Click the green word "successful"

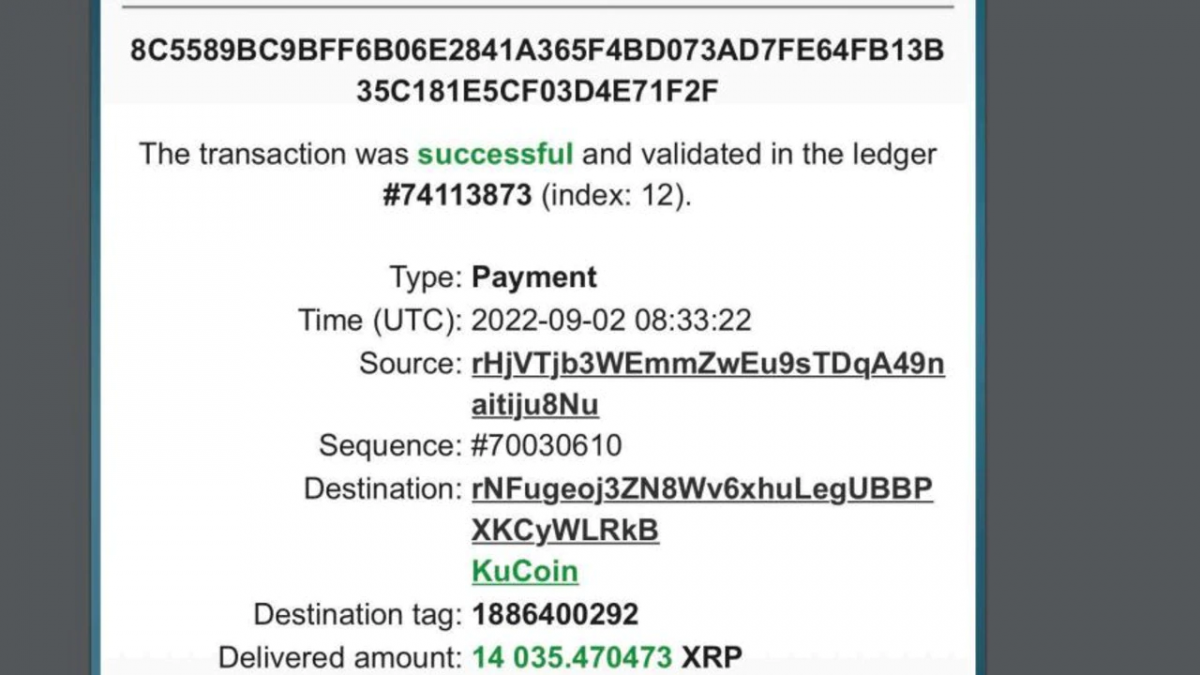(495, 154)
